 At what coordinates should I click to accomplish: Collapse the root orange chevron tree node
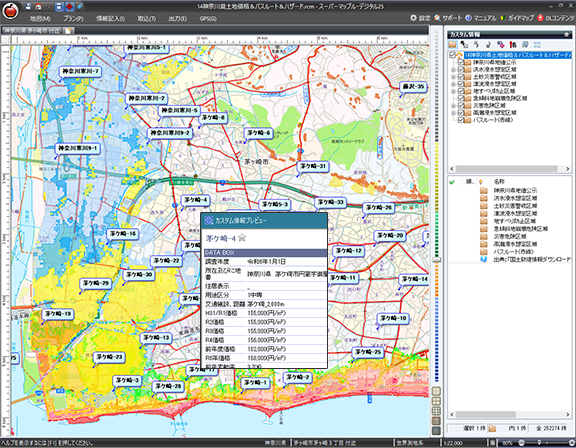pyautogui.click(x=459, y=55)
